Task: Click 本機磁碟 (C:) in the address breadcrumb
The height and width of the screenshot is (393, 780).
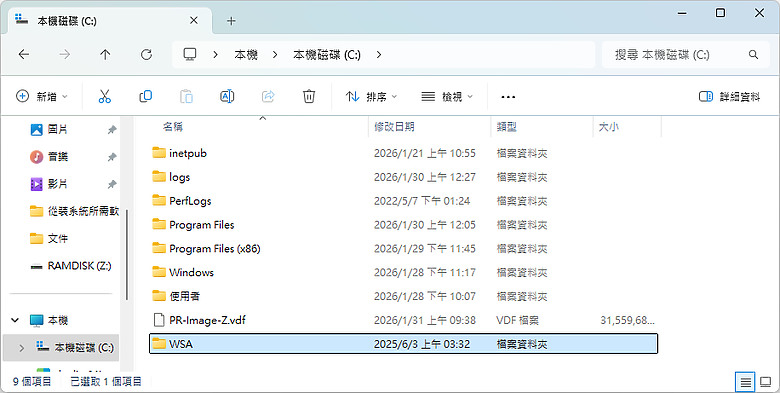Action: (x=327, y=55)
